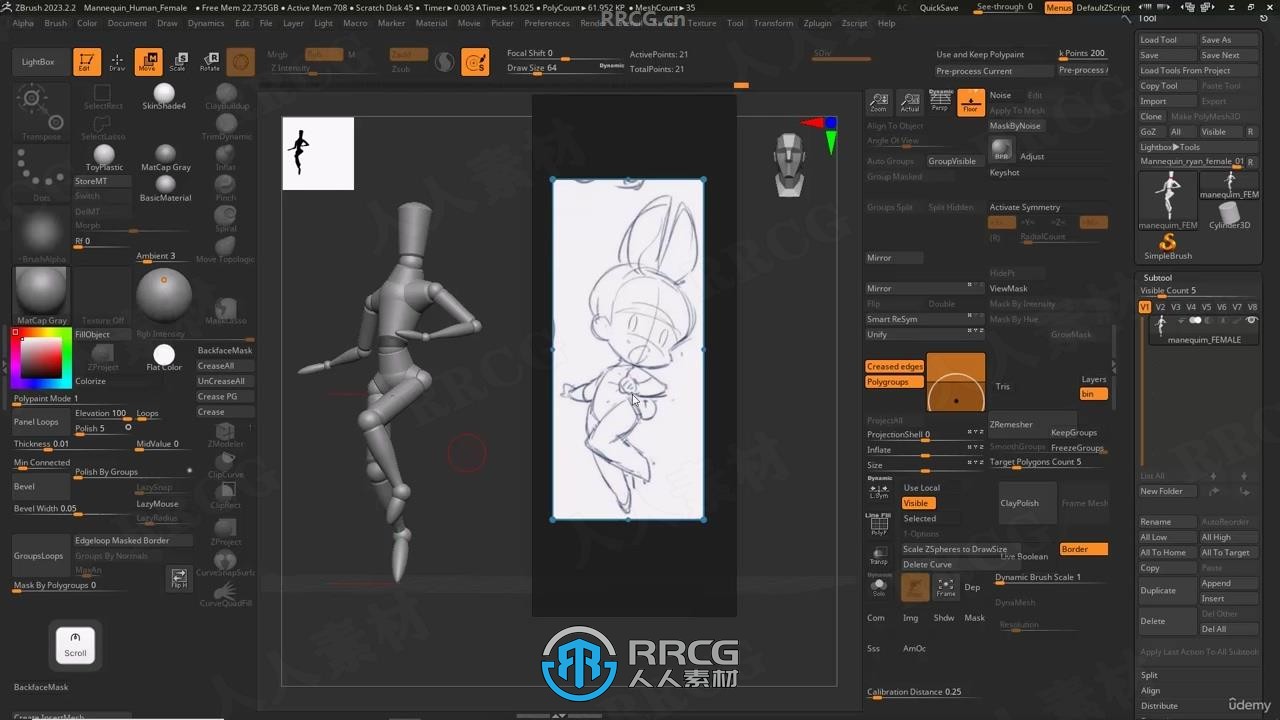Viewport: 1280px width, 720px height.
Task: Click the Duplicate subtool button
Action: coord(1167,591)
